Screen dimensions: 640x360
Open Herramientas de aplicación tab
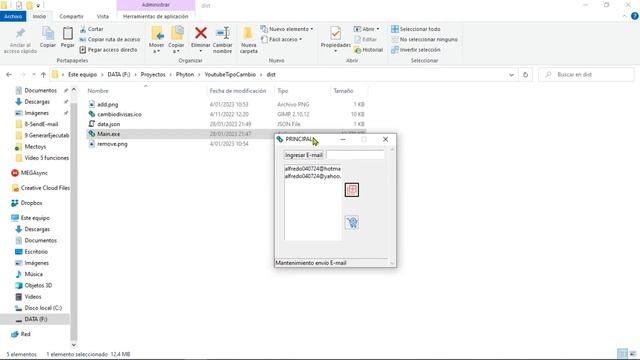[156, 16]
